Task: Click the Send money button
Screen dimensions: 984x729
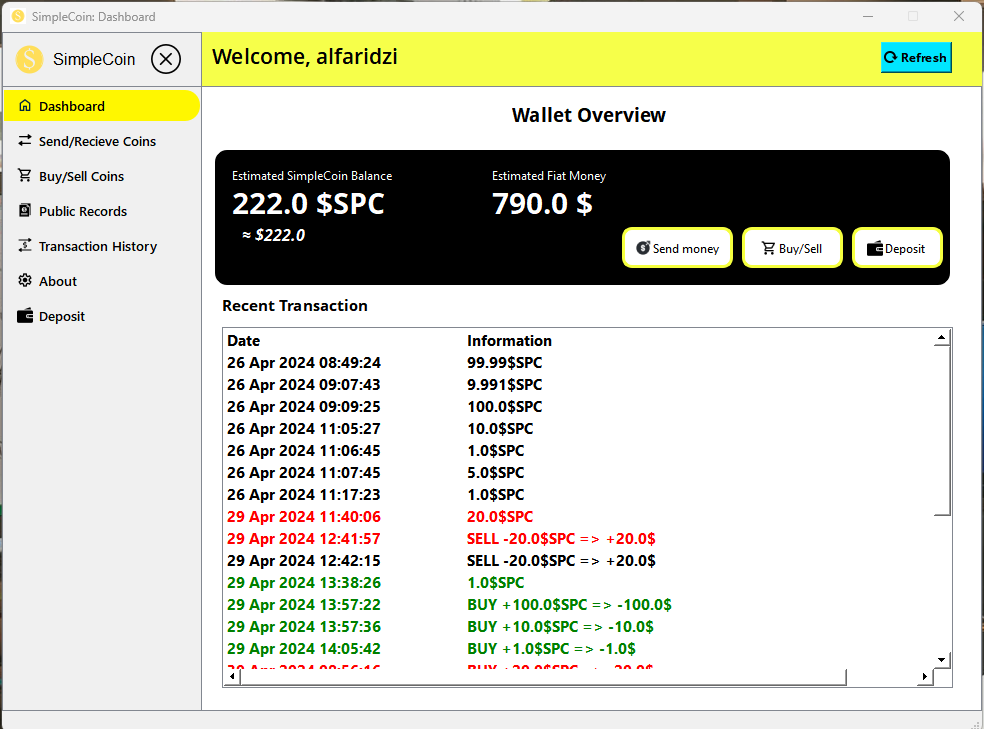Action: coord(677,248)
